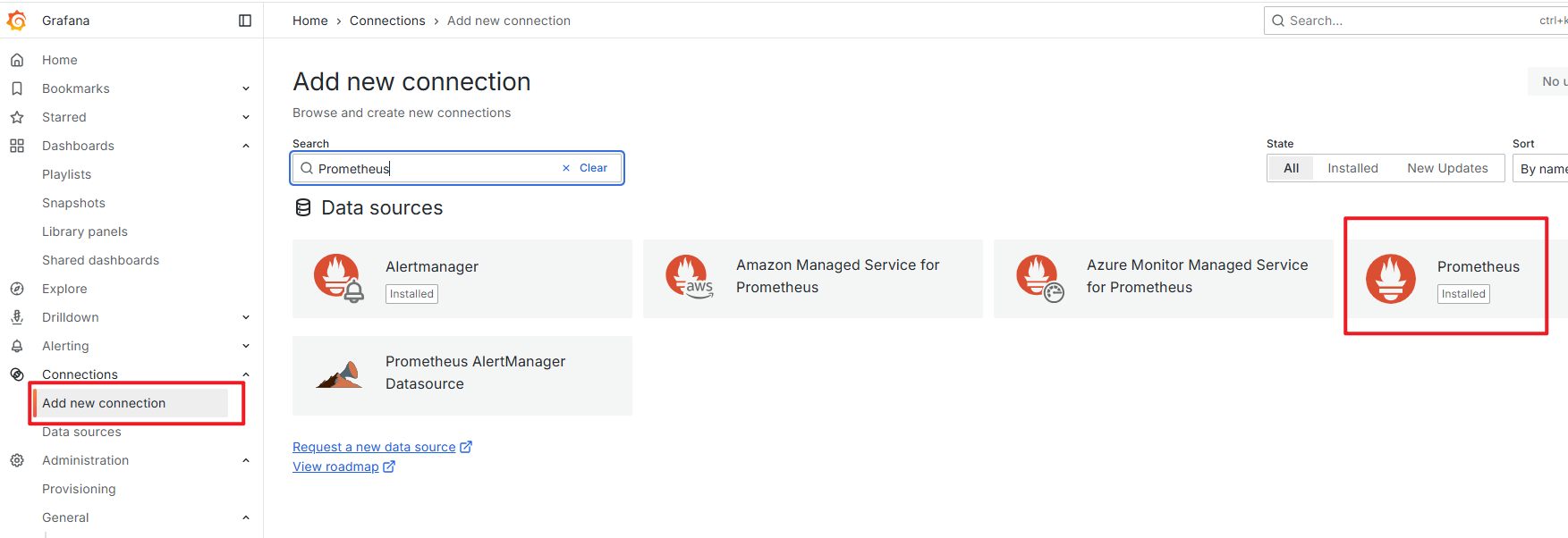This screenshot has height=538, width=1568.
Task: Click the Connections icon in sidebar
Action: [16, 374]
